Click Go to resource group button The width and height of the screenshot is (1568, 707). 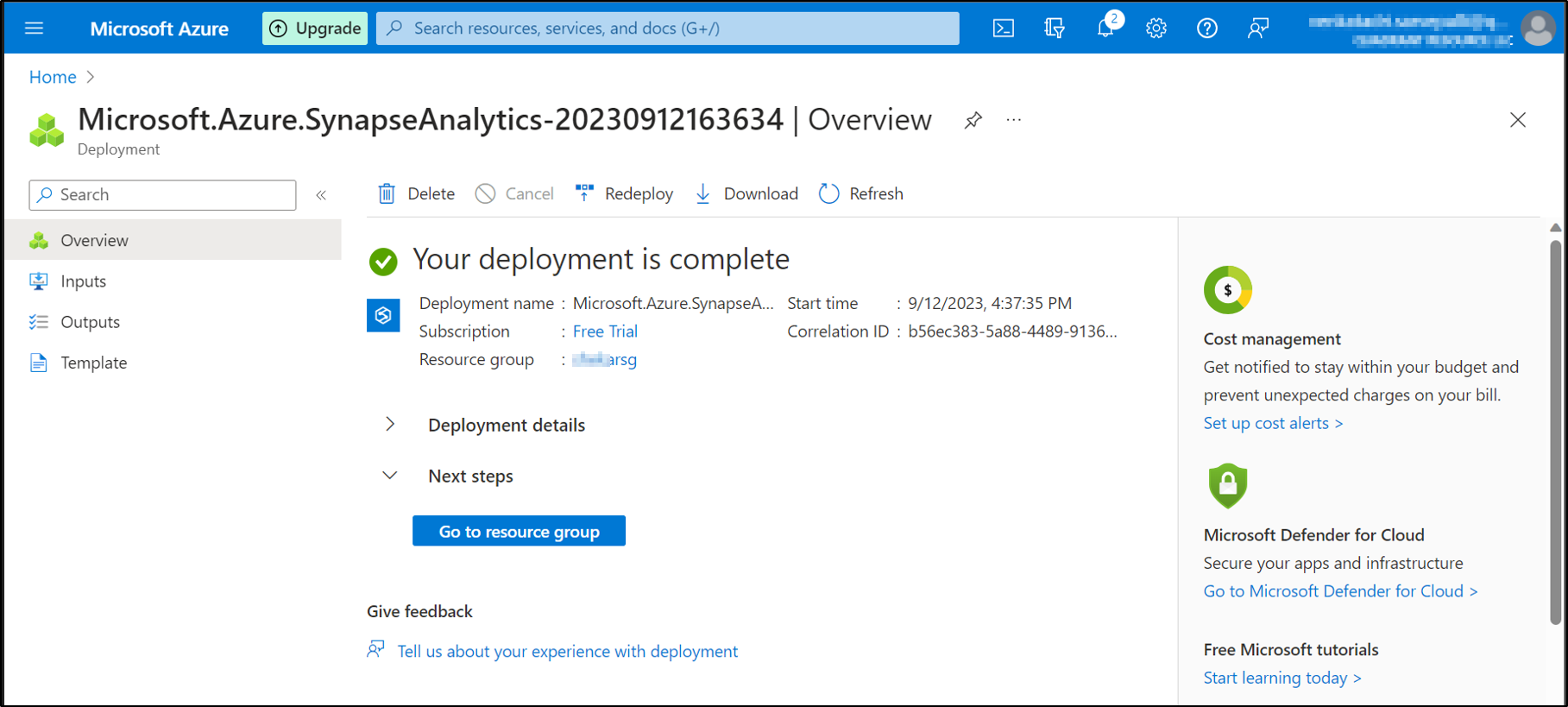coord(519,531)
